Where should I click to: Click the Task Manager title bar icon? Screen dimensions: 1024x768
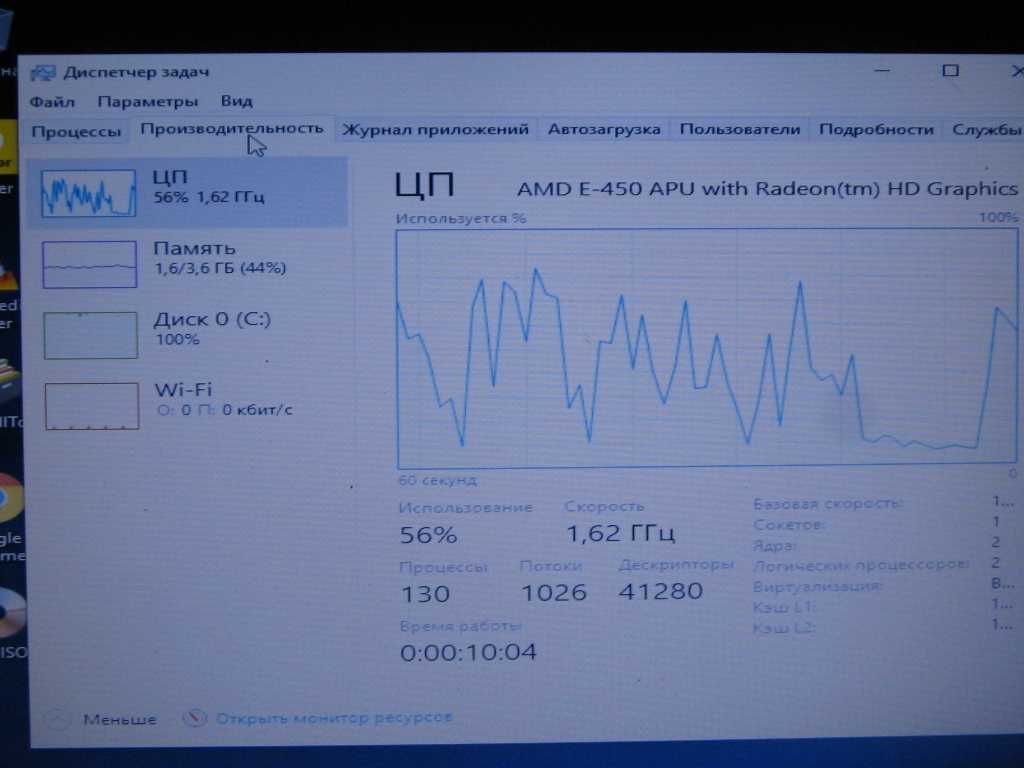click(x=43, y=72)
